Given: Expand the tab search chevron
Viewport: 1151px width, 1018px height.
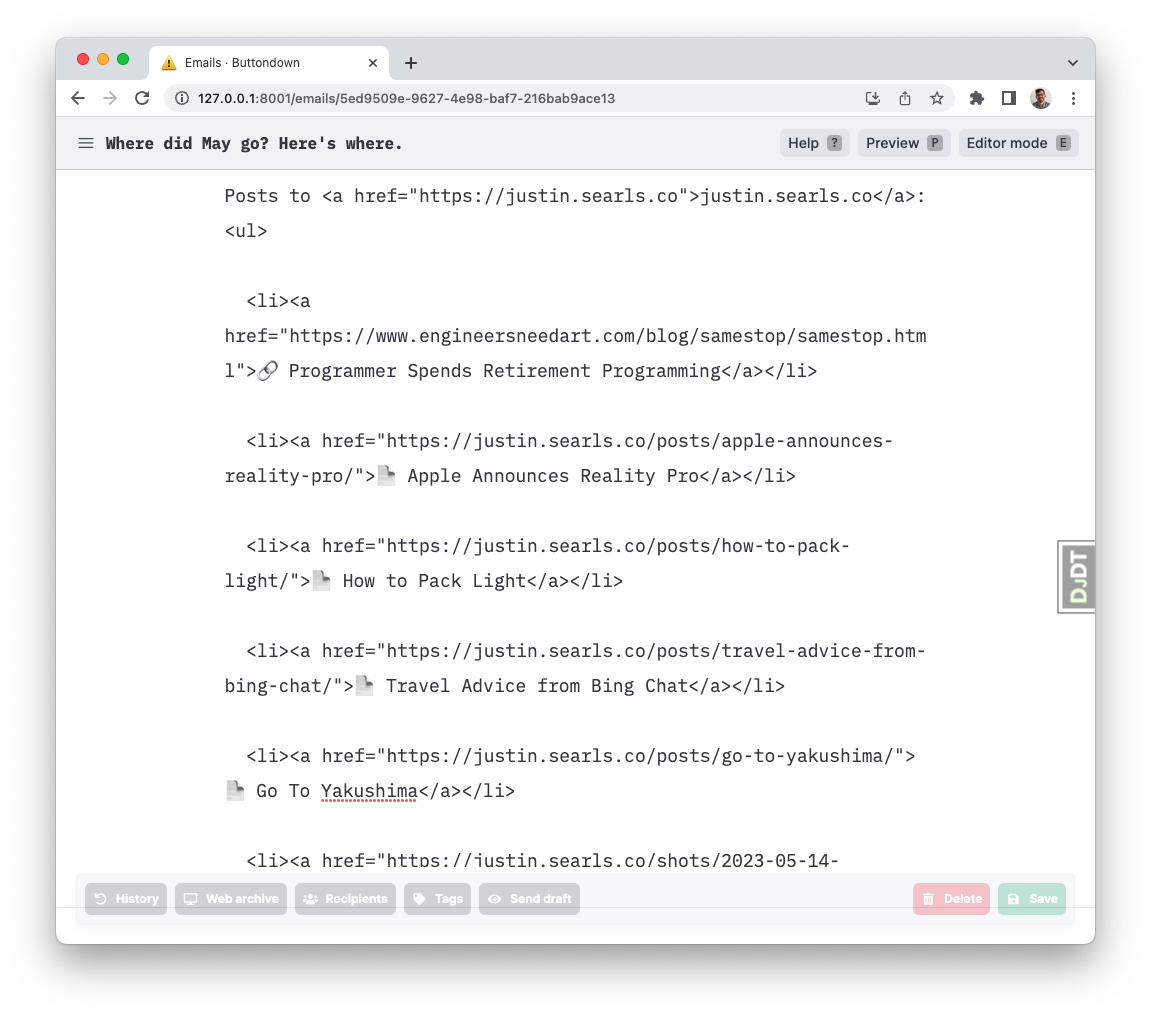Looking at the screenshot, I should [1072, 63].
